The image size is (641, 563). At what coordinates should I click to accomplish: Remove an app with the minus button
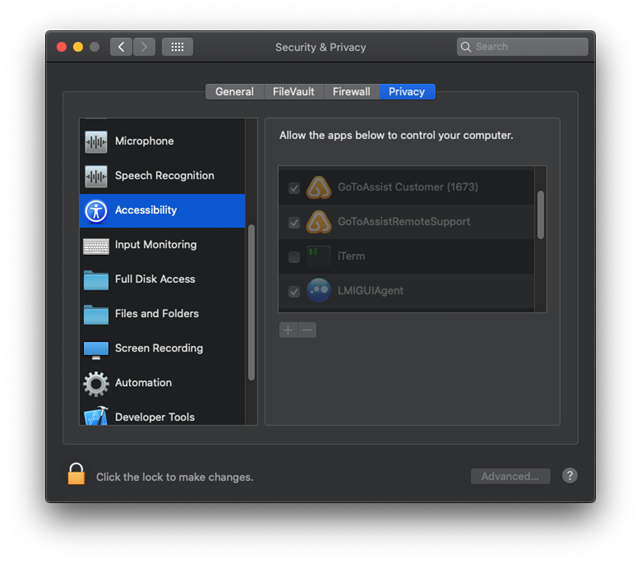pos(307,330)
